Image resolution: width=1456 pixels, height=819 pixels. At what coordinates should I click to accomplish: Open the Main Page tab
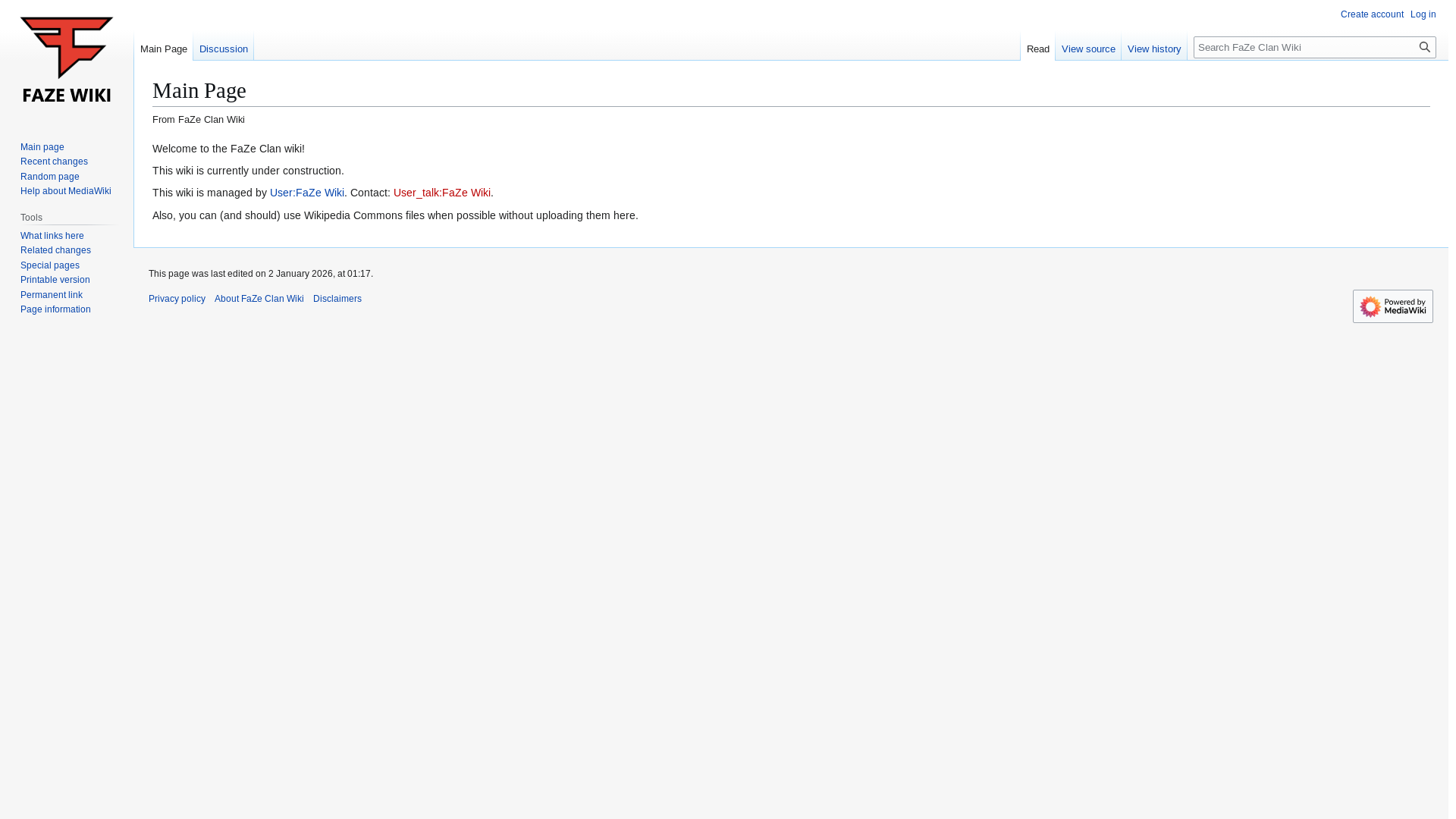click(x=164, y=49)
